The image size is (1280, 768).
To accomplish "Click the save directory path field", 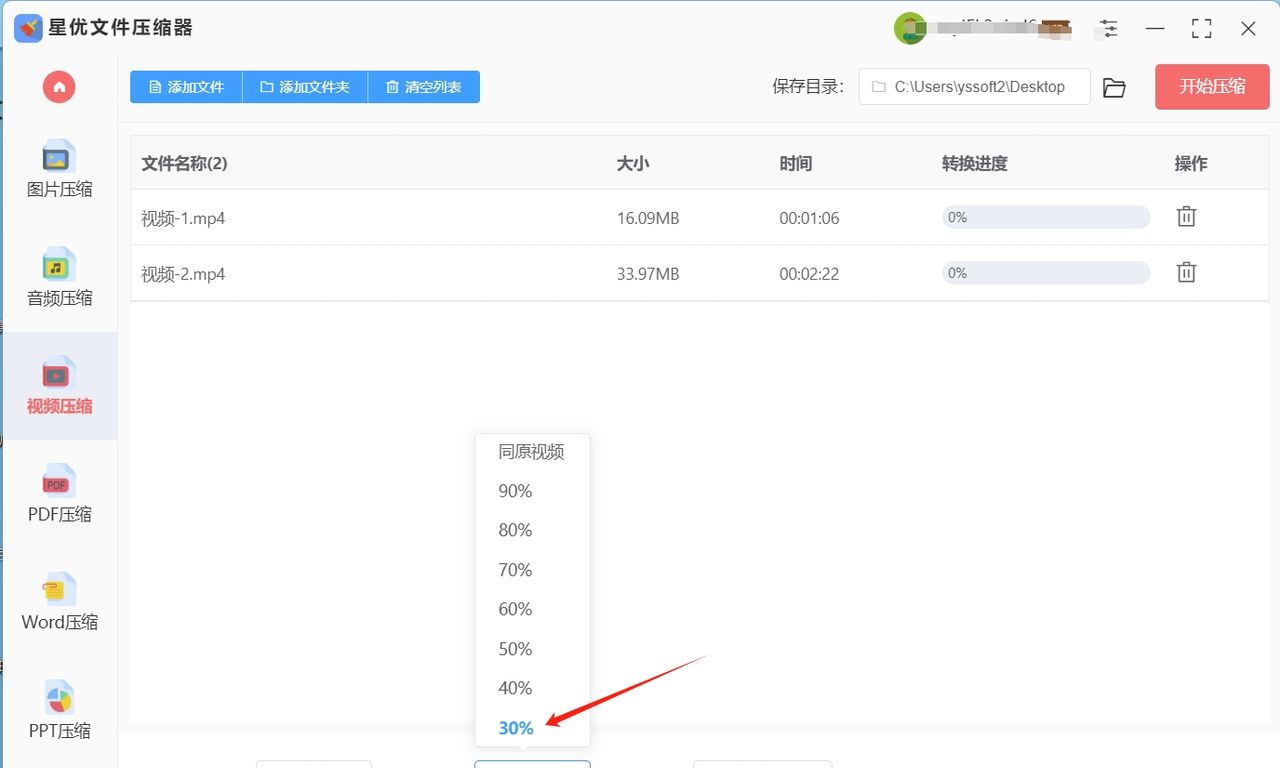I will click(x=975, y=87).
